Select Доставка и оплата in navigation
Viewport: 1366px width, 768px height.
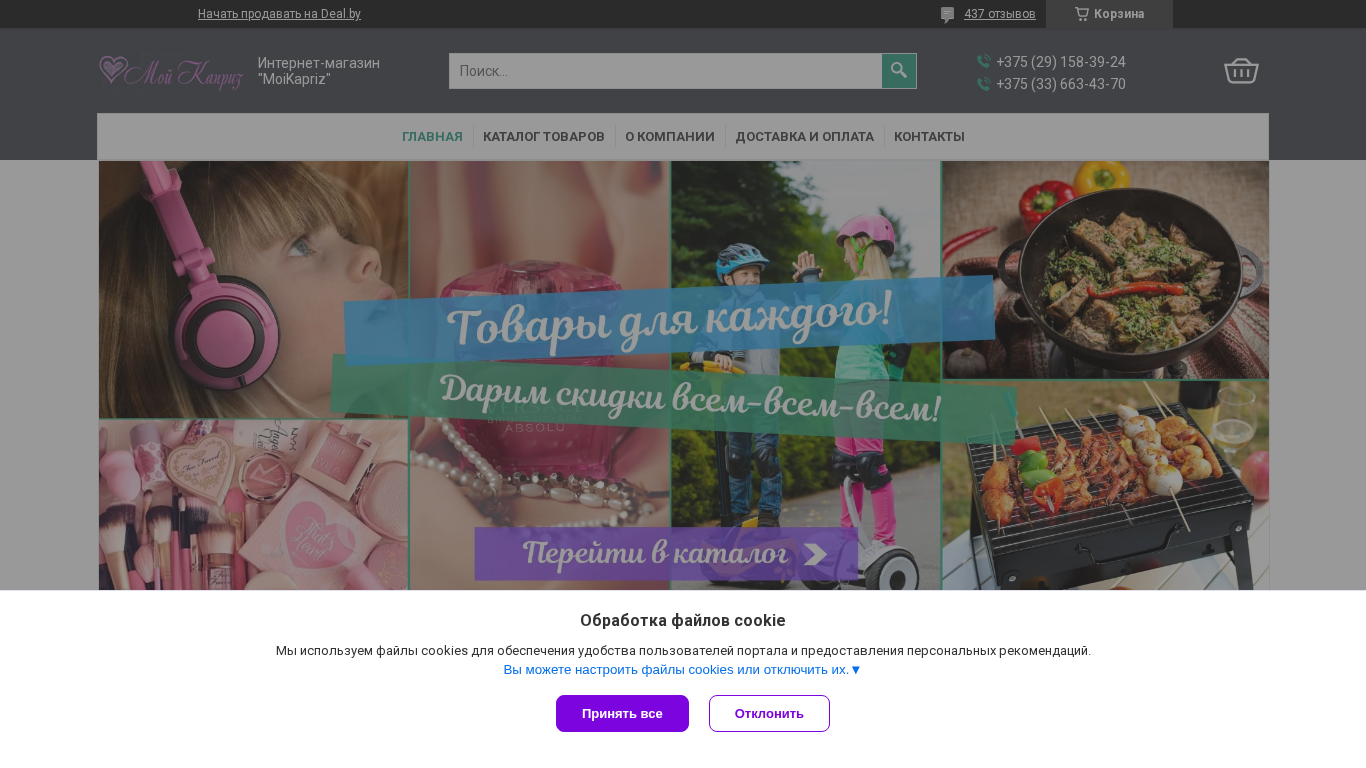(805, 137)
